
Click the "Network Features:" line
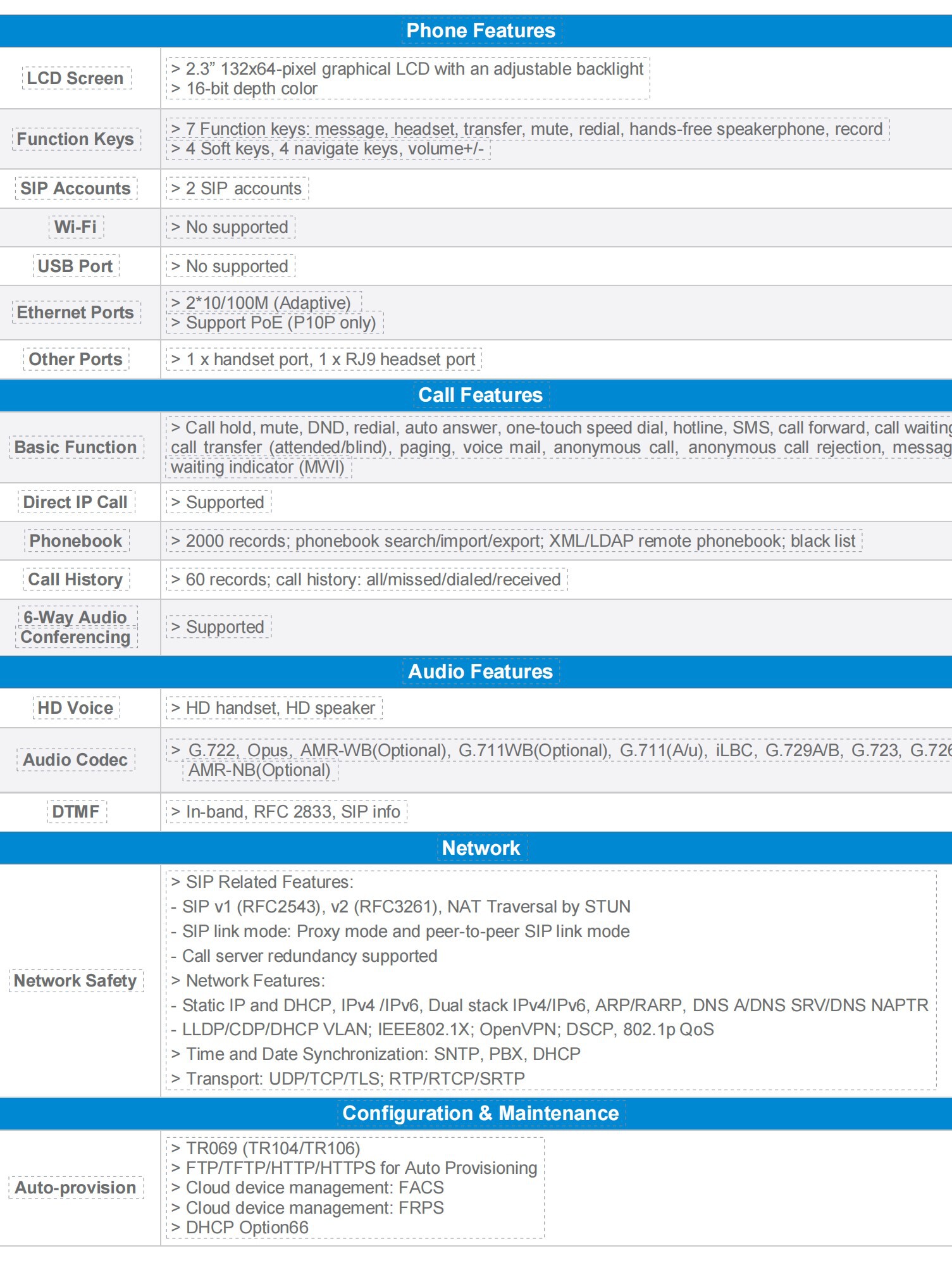[x=248, y=980]
